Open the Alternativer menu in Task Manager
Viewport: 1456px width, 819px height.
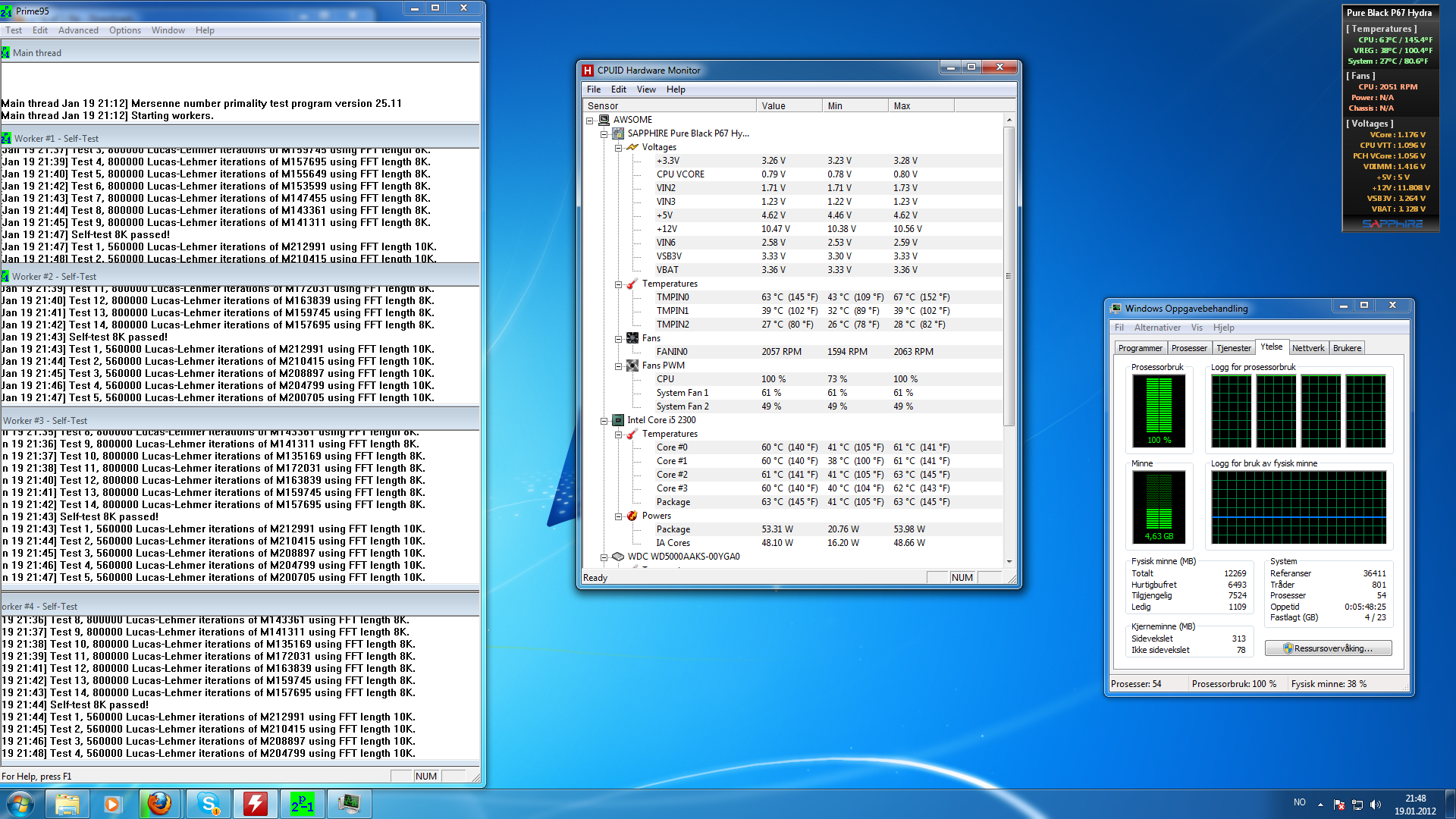coord(1157,328)
